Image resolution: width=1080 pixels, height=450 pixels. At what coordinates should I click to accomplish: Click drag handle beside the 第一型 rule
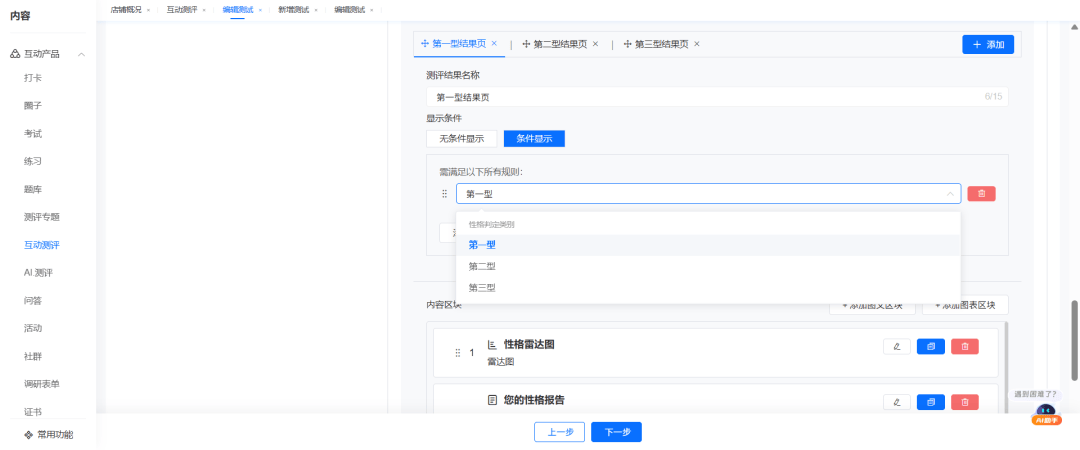[x=445, y=194]
